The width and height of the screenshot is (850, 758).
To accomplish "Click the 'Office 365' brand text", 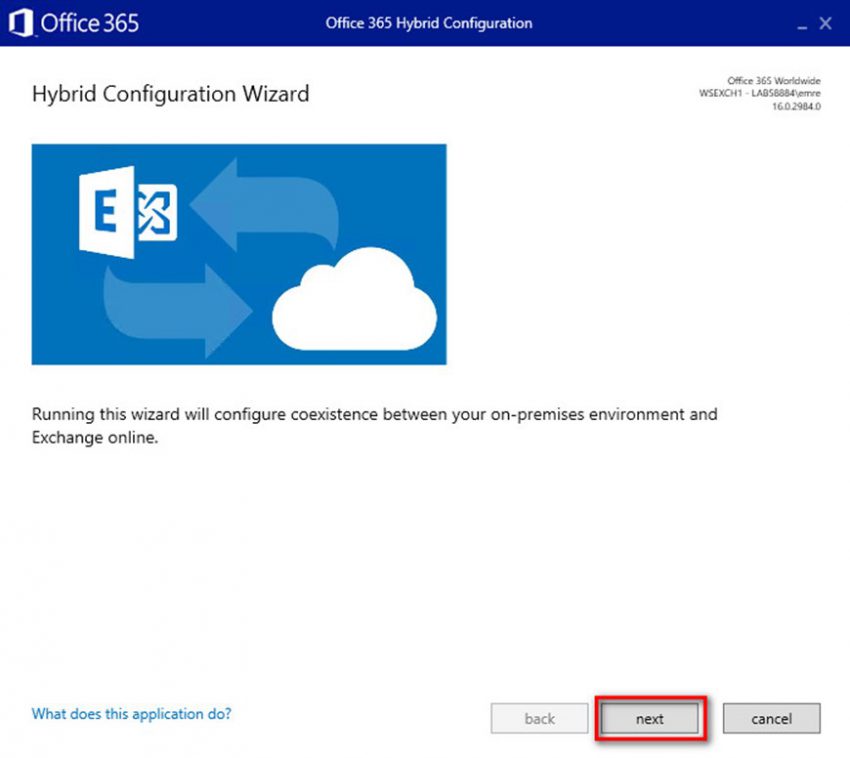I will point(88,23).
